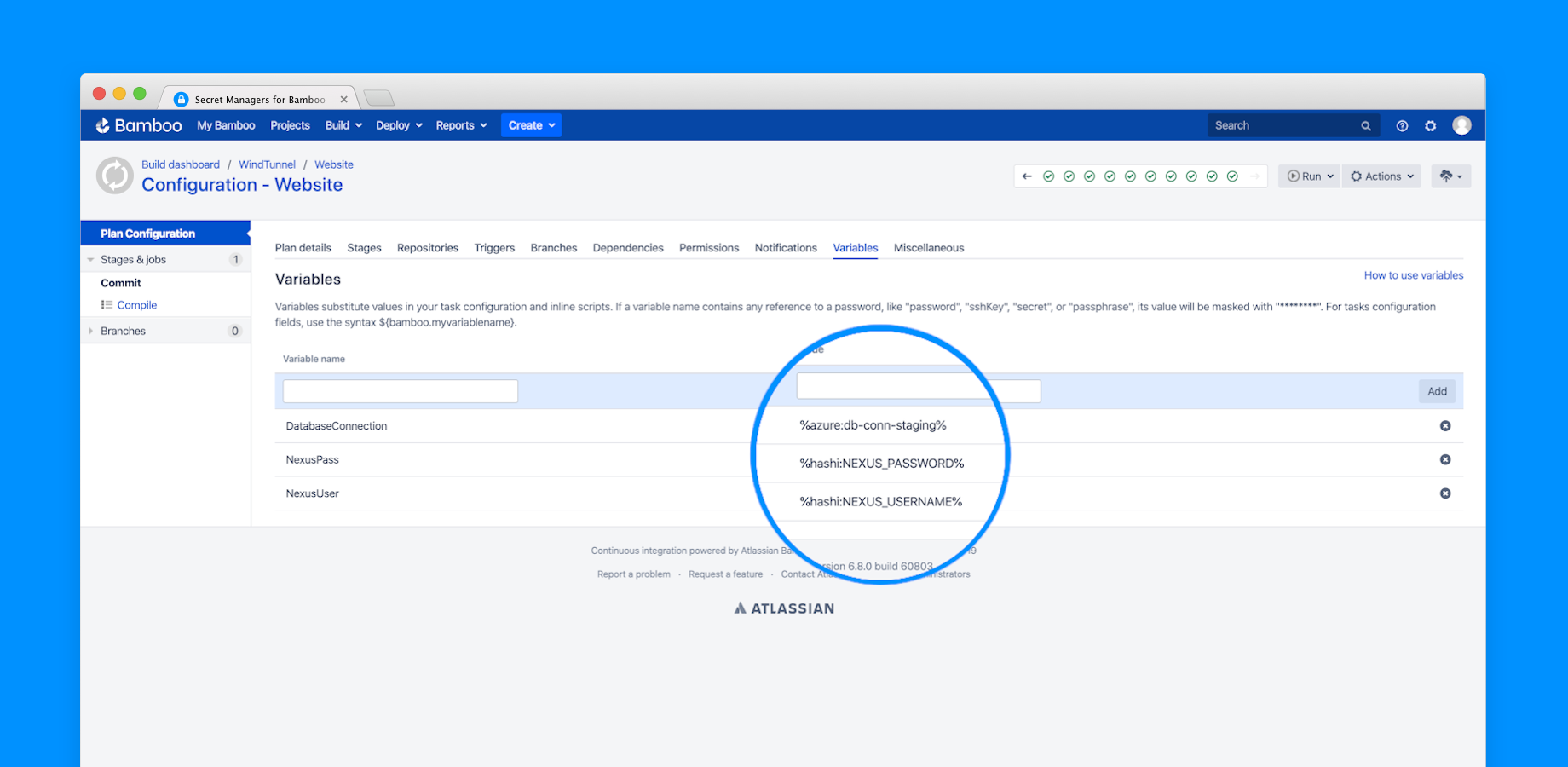Open WindTunnel breadcrumb link

[267, 164]
